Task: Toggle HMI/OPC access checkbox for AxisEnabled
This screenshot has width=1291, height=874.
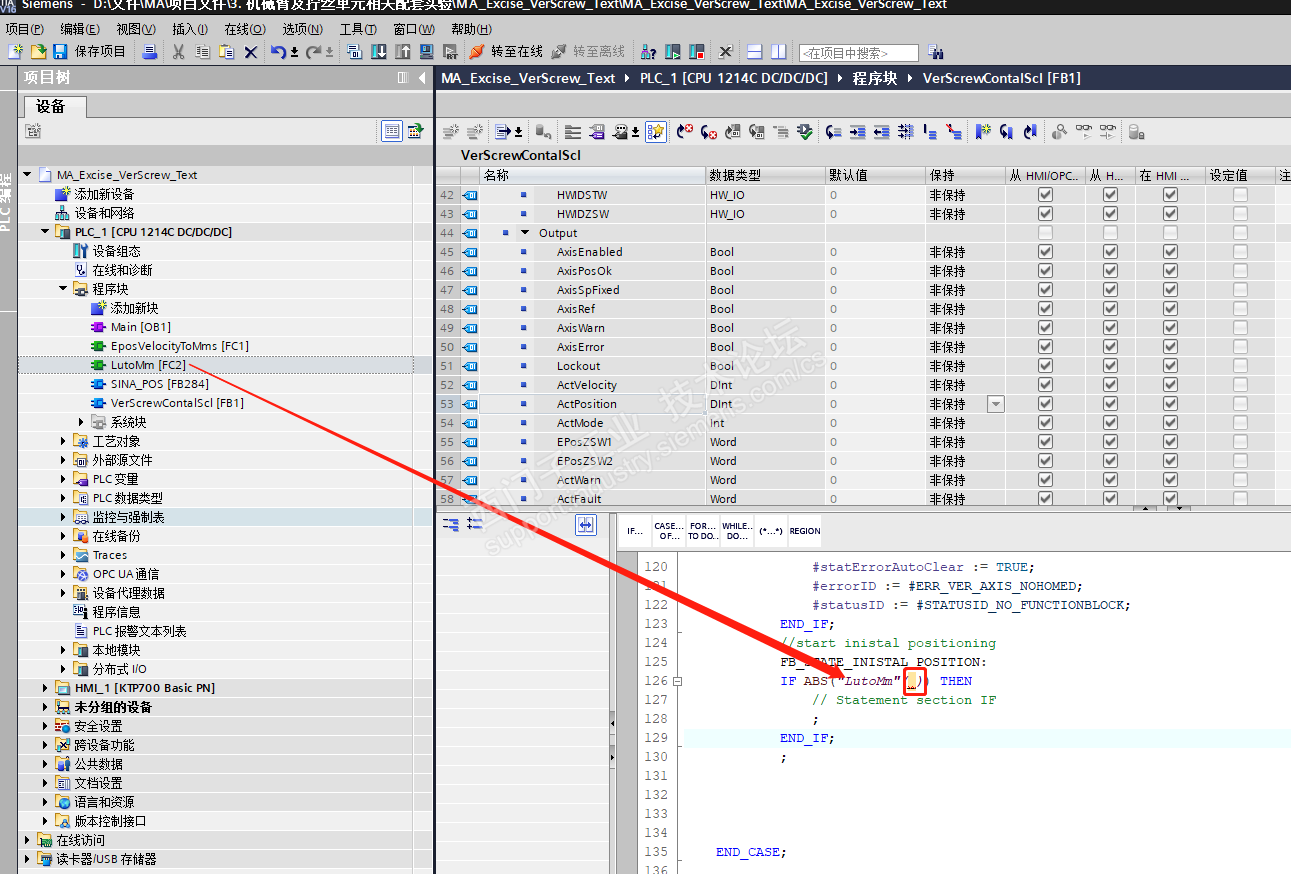Action: coord(1045,252)
